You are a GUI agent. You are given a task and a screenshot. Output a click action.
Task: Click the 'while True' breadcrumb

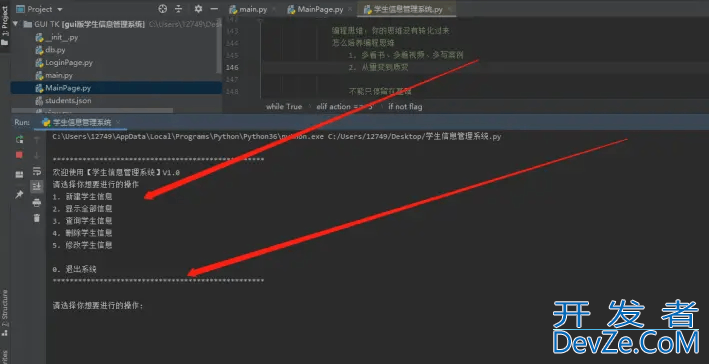(x=284, y=107)
